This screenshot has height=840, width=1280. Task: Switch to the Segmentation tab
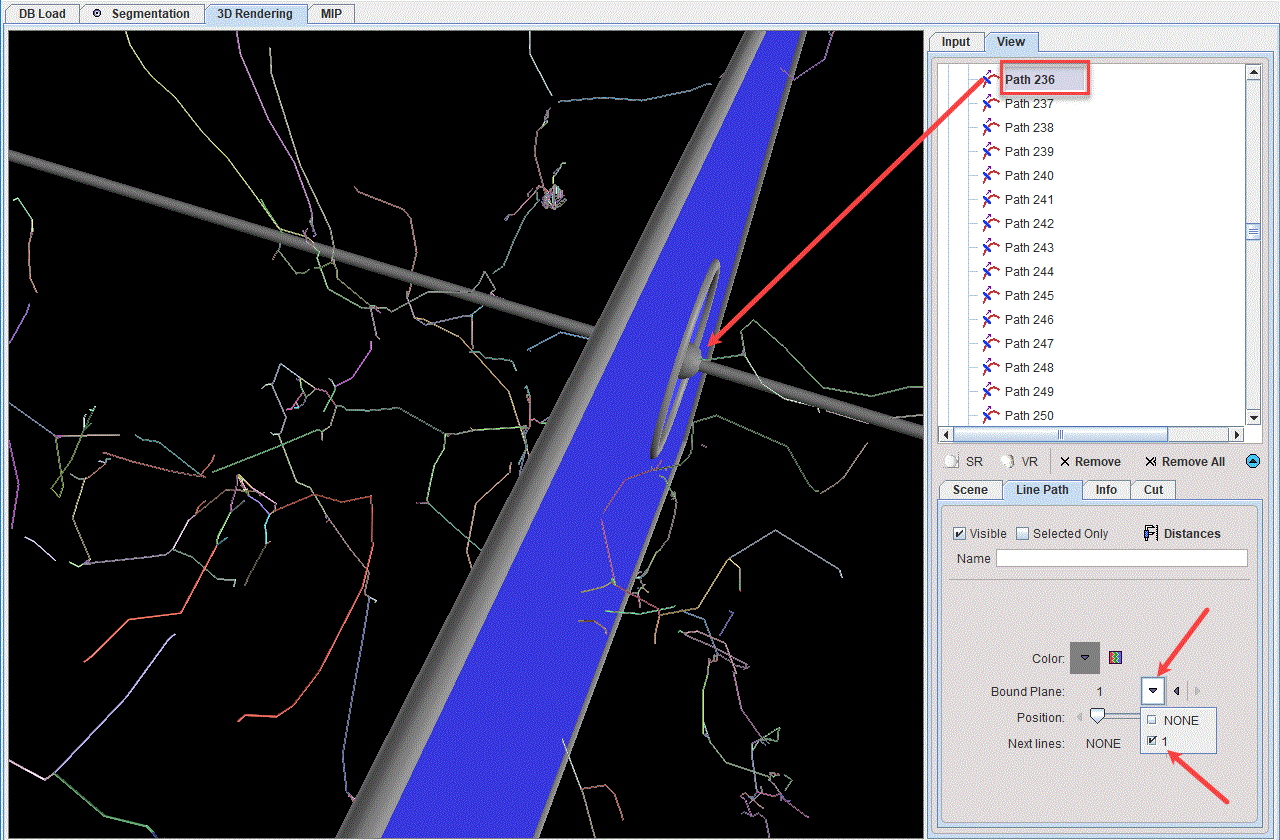pyautogui.click(x=141, y=14)
